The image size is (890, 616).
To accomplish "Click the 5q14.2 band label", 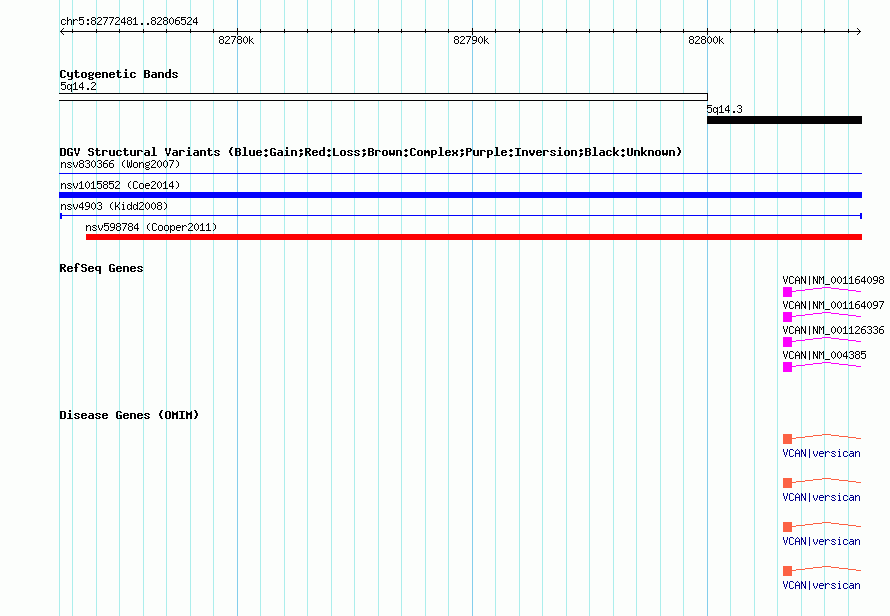I will pos(78,86).
